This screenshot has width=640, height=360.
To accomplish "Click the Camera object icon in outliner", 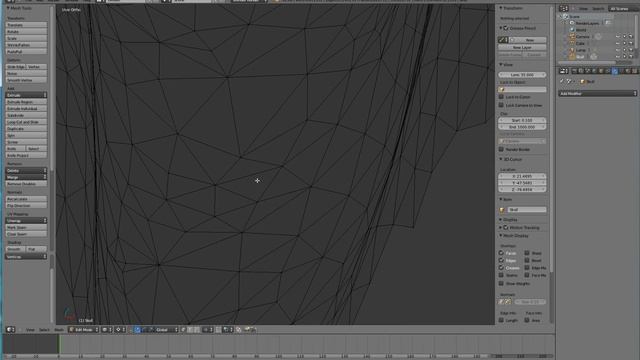I will 572,36.
